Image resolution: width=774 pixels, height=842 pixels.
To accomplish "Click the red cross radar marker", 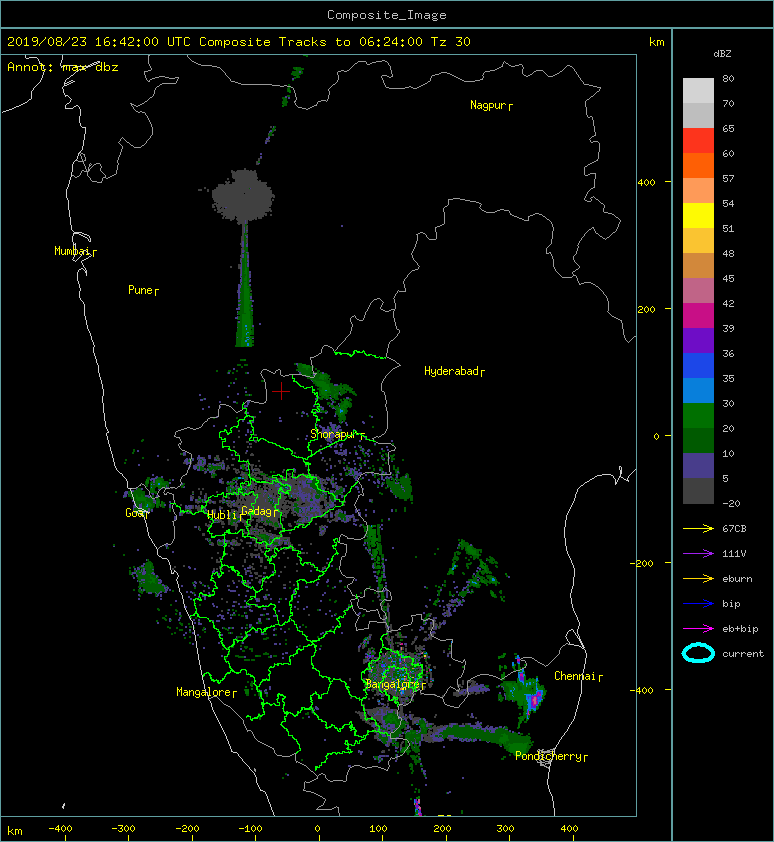I will tap(281, 391).
